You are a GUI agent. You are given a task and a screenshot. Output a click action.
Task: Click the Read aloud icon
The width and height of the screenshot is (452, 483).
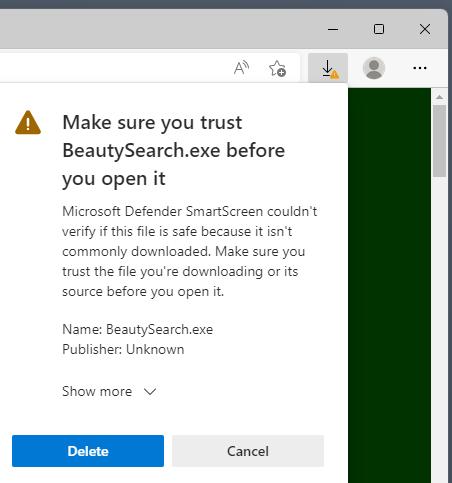[241, 68]
